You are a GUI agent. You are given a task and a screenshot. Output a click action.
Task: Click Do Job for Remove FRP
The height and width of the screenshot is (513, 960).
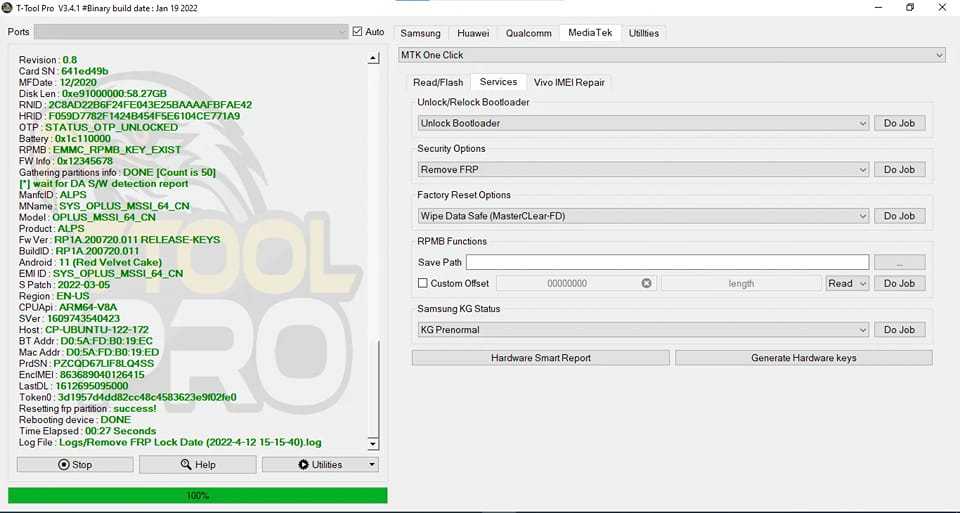(899, 170)
